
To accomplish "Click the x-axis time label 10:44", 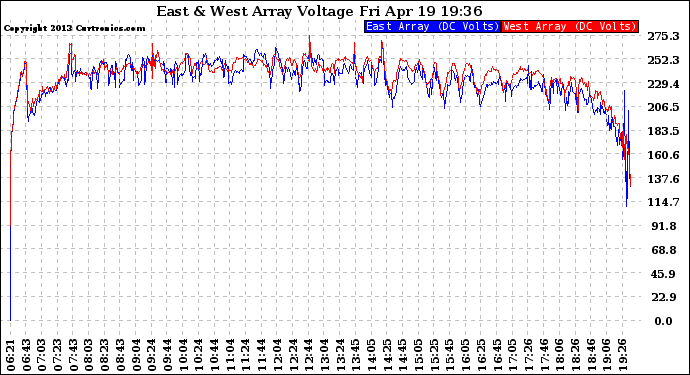I will 214,355.
